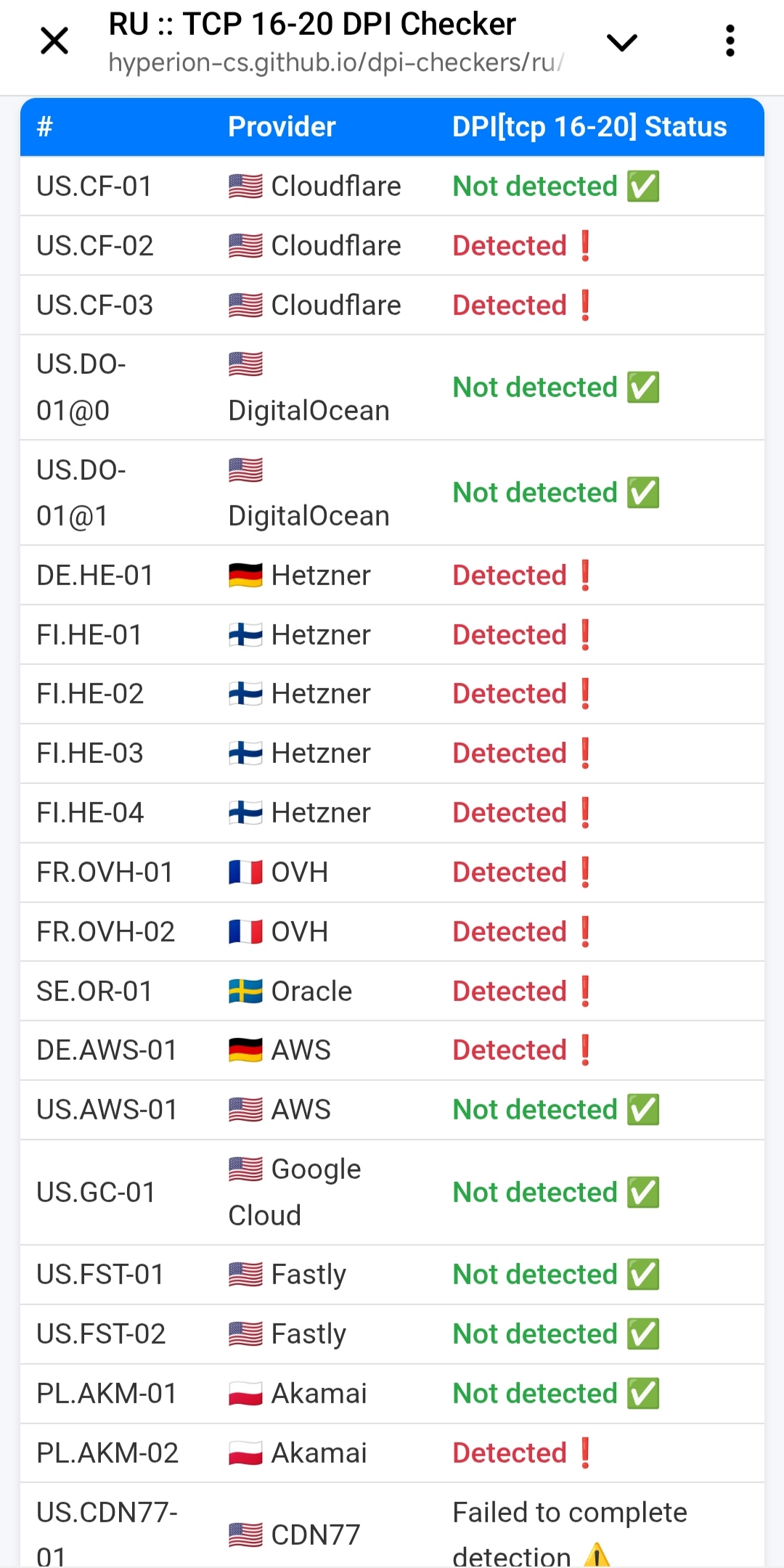Select the US.FST-02 server ID

101,1334
